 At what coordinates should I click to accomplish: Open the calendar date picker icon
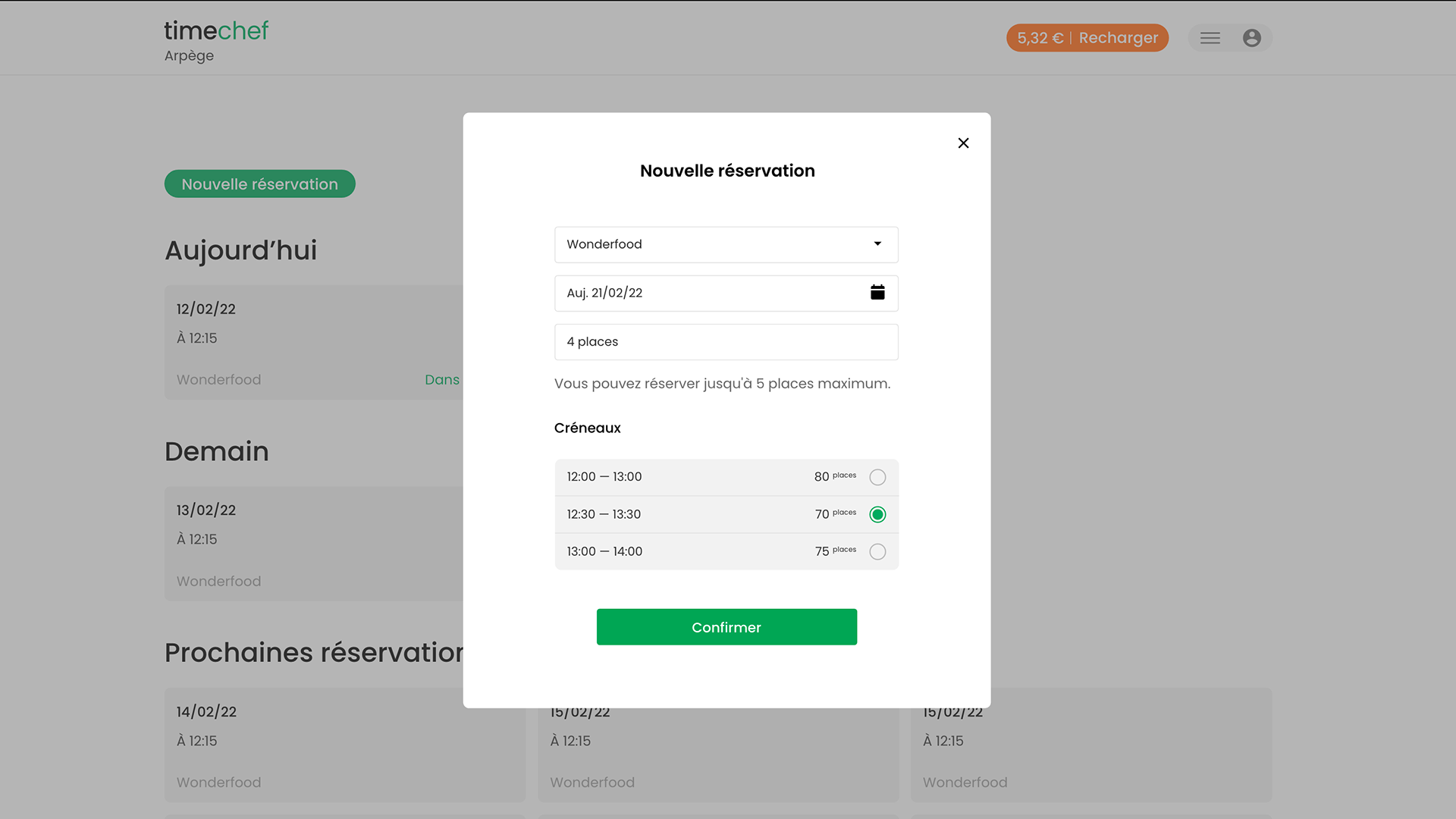pos(877,293)
